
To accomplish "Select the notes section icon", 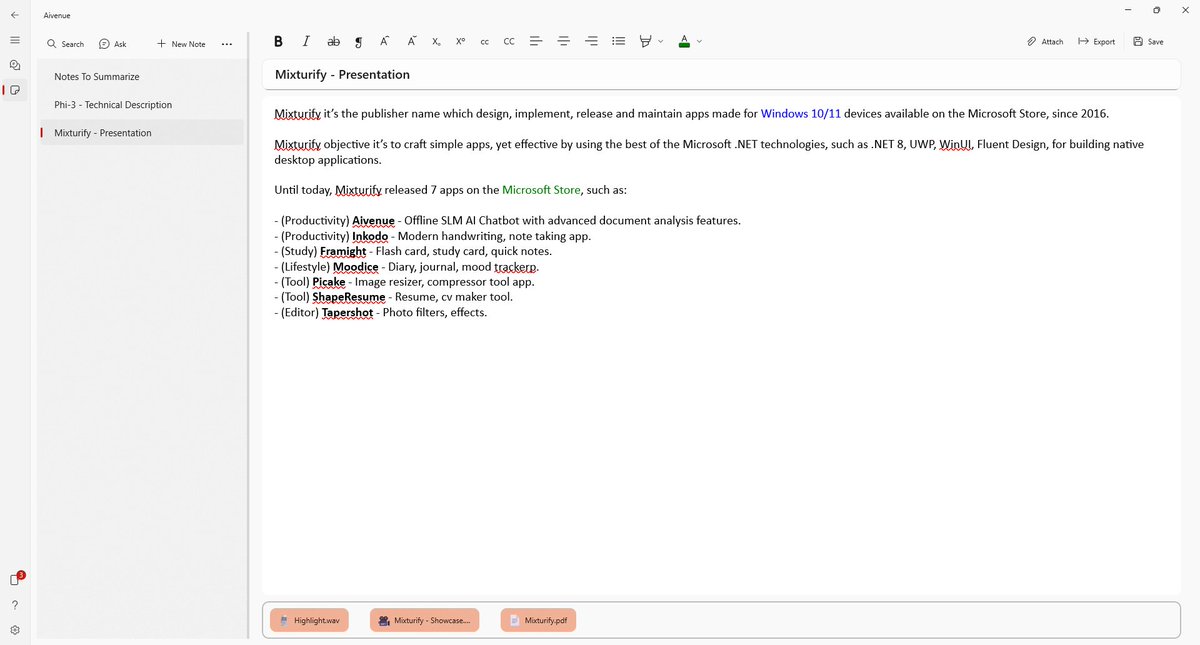I will 15,90.
